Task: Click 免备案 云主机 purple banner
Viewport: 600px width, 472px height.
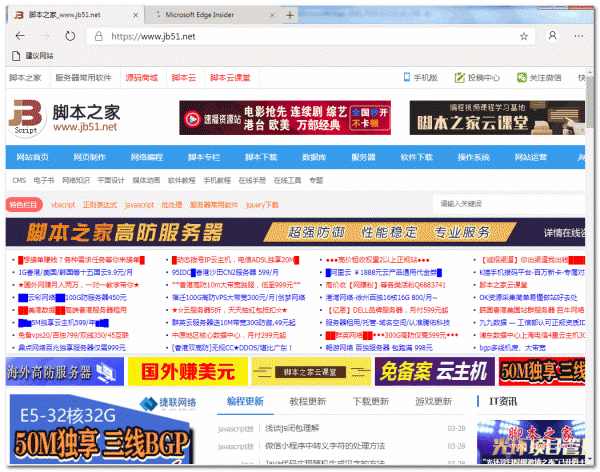Action: (435, 371)
